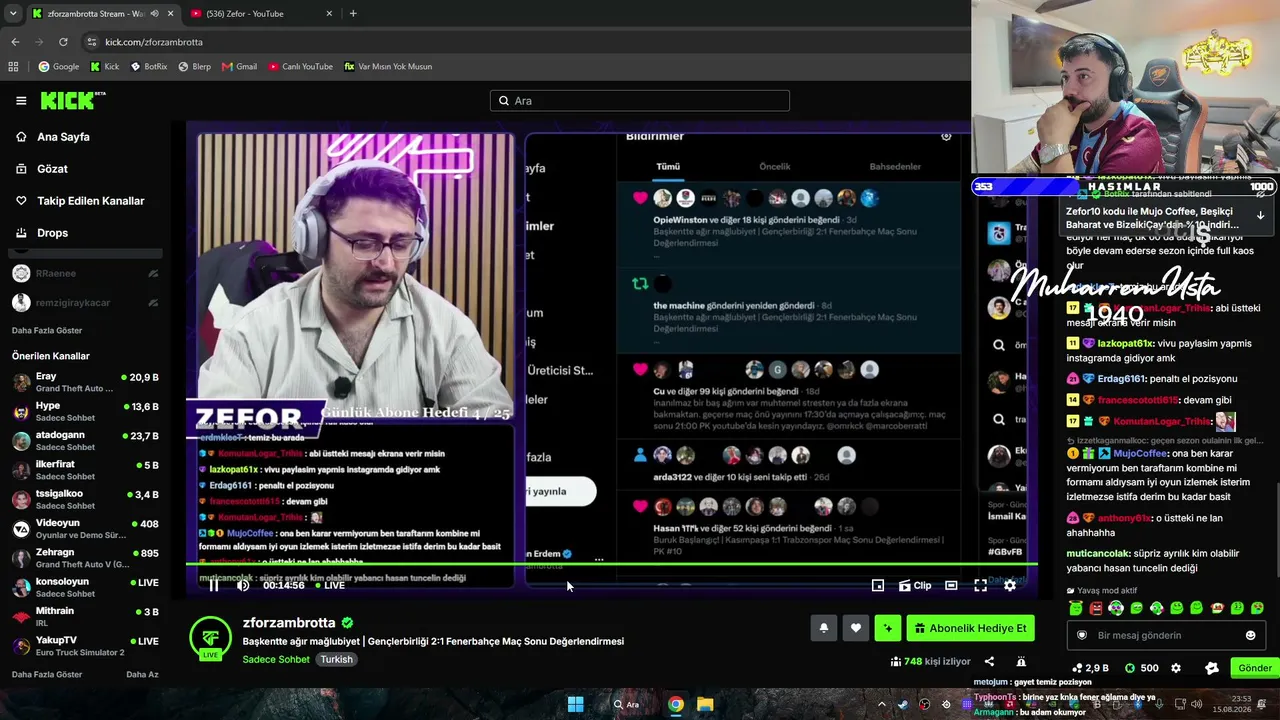This screenshot has width=1280, height=720.
Task: Follow channel with the heart button
Action: (x=856, y=628)
